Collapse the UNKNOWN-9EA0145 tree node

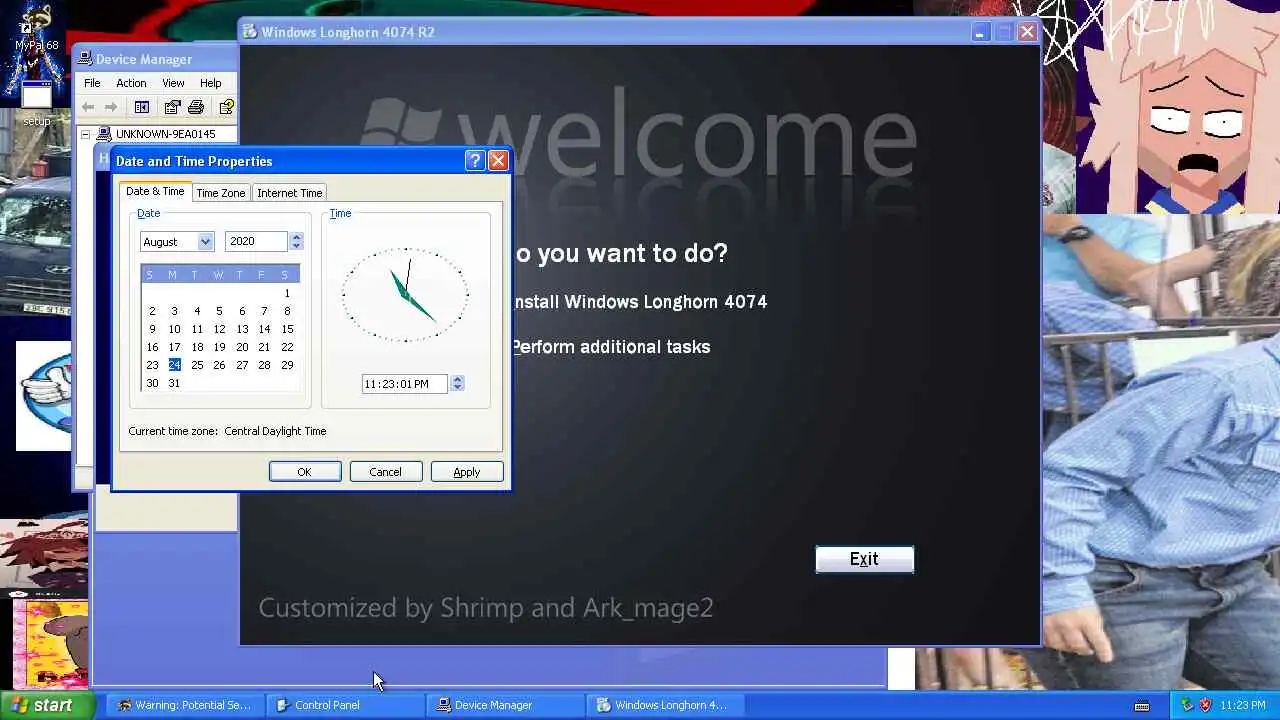(85, 134)
